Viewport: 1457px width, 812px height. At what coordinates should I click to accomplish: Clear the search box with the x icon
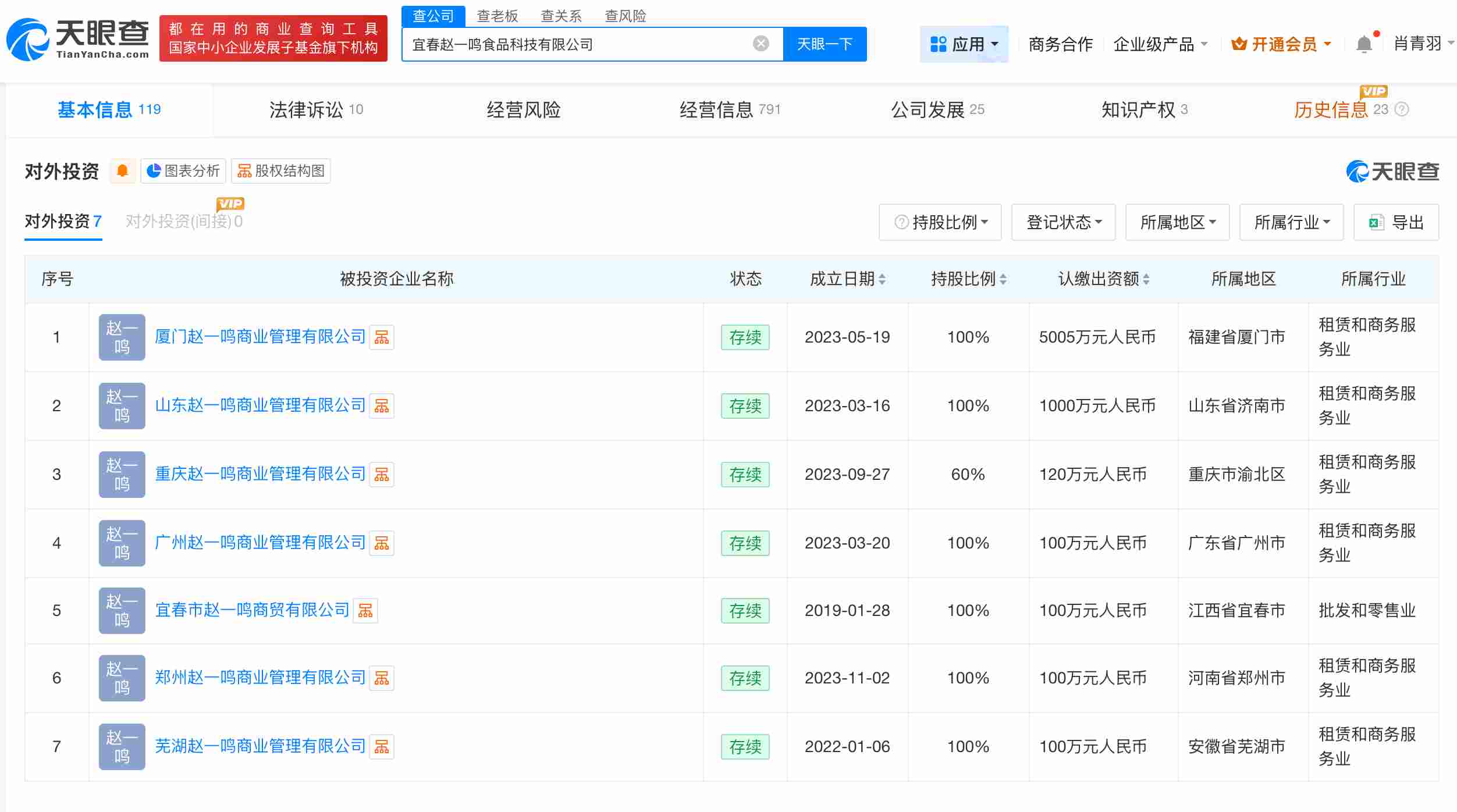pyautogui.click(x=760, y=44)
